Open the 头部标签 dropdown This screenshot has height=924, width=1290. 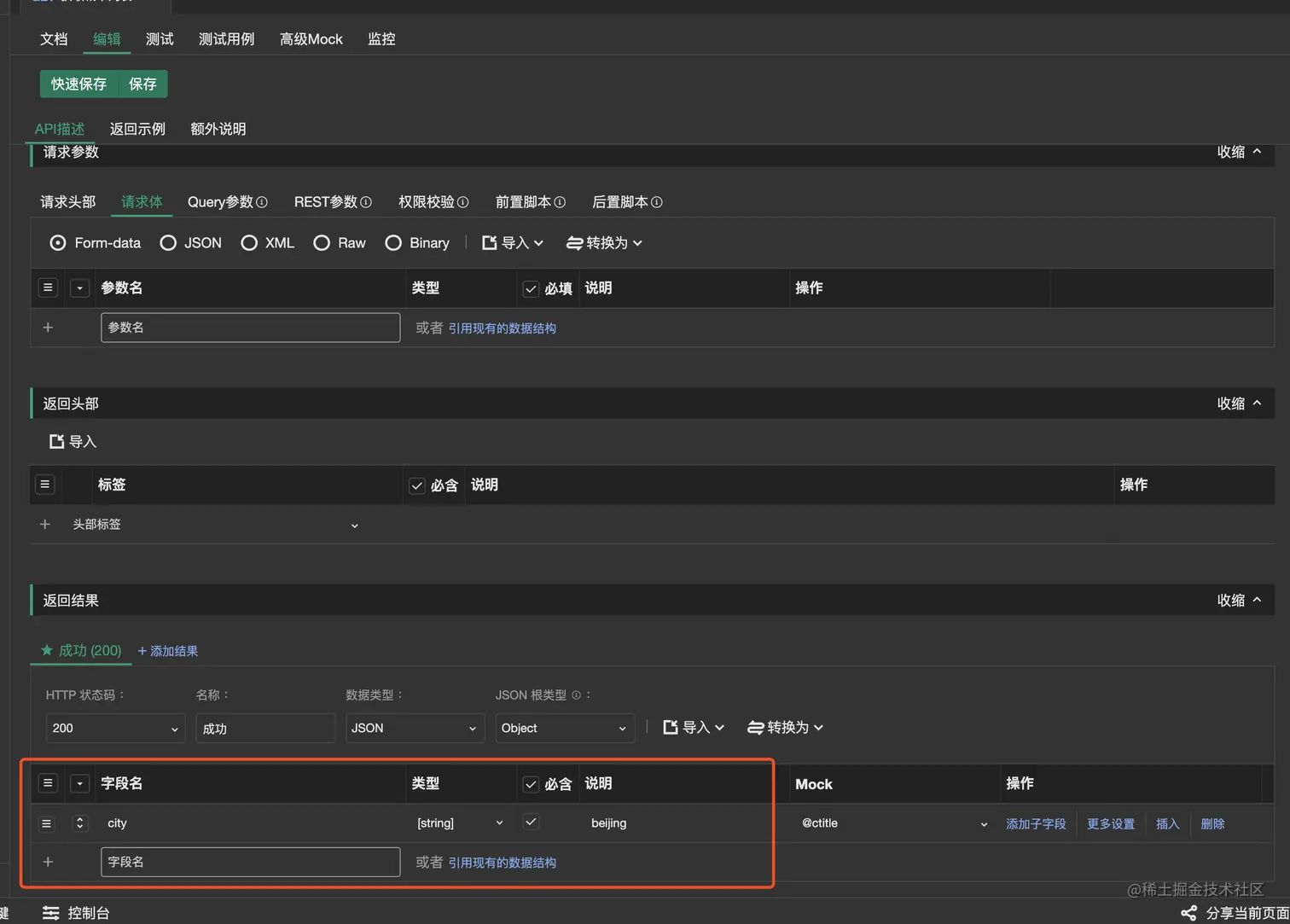215,525
